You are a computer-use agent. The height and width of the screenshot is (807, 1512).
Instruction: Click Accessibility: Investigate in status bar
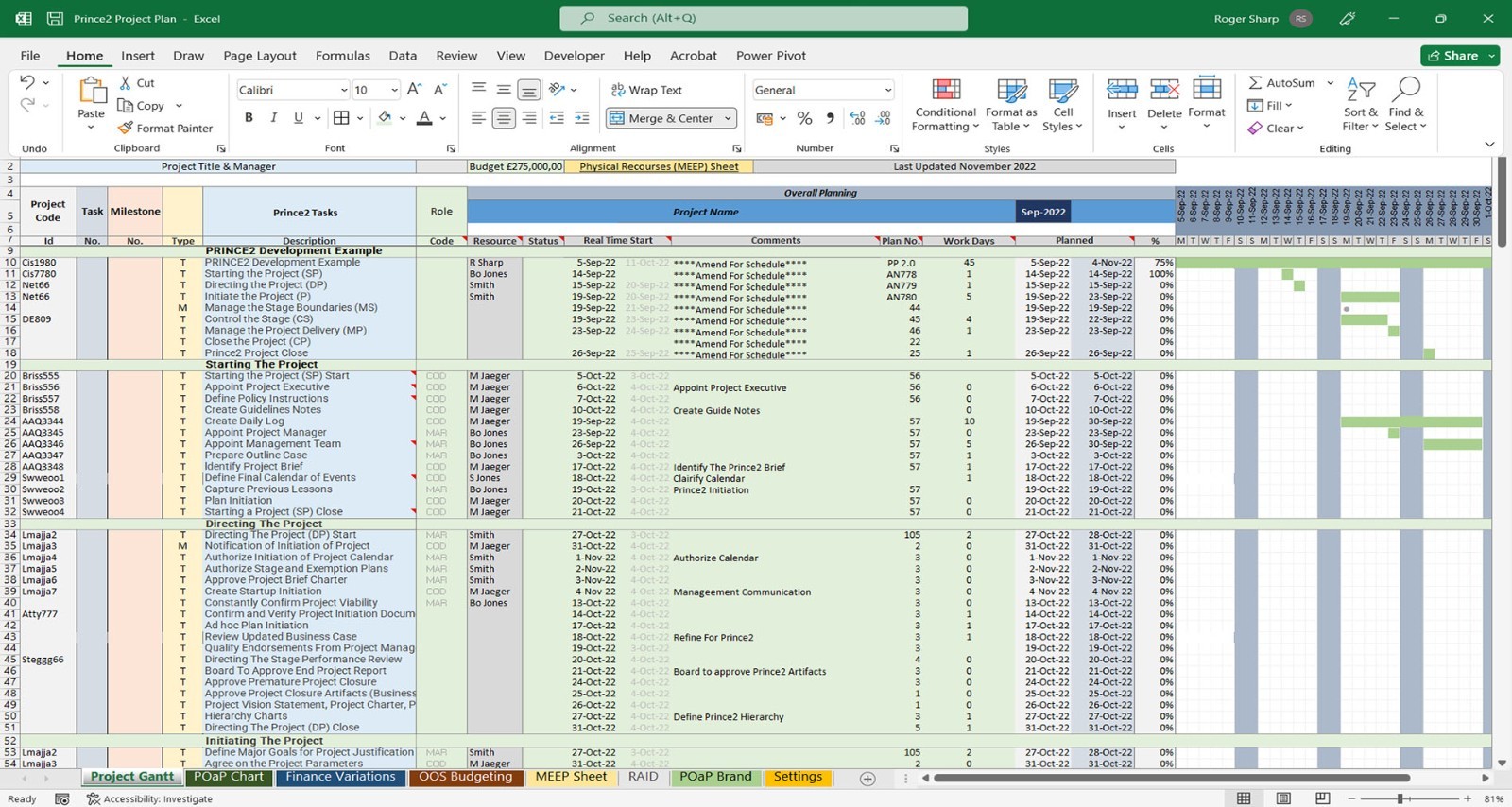[x=149, y=799]
